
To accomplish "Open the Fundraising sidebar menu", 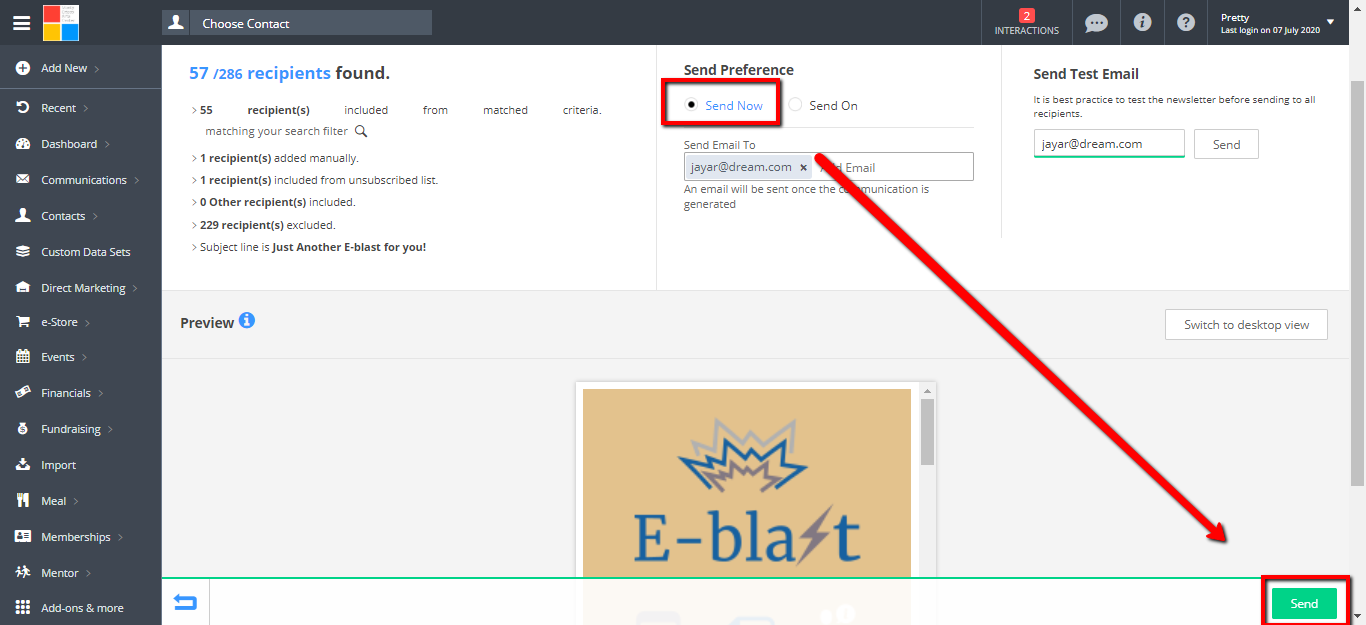I will coord(70,429).
